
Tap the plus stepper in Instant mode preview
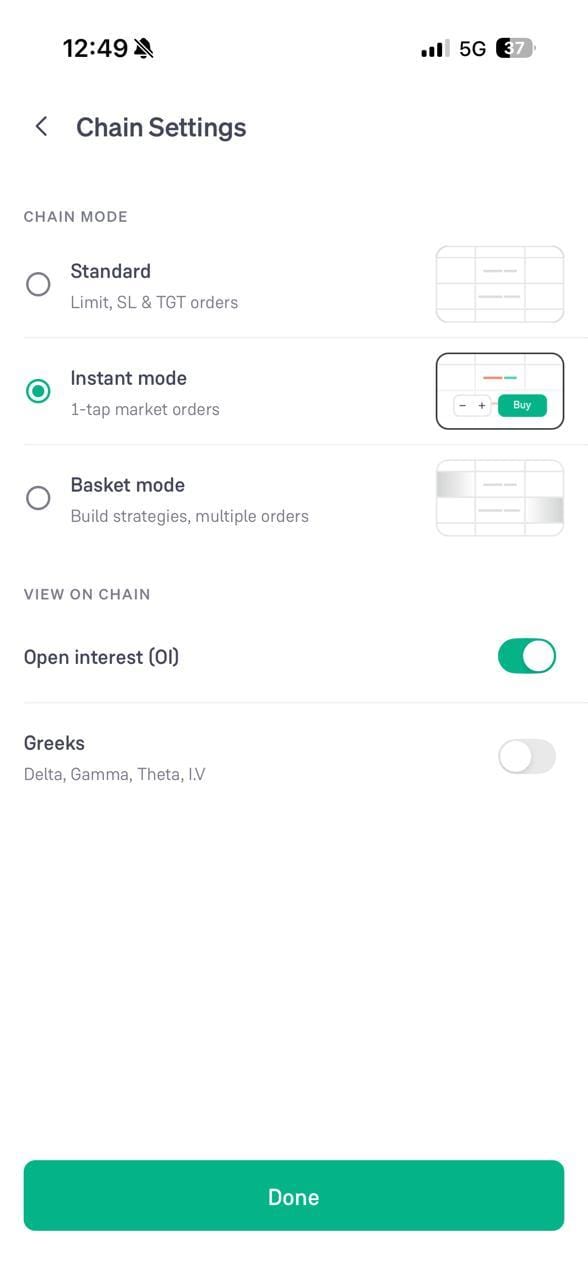point(482,405)
